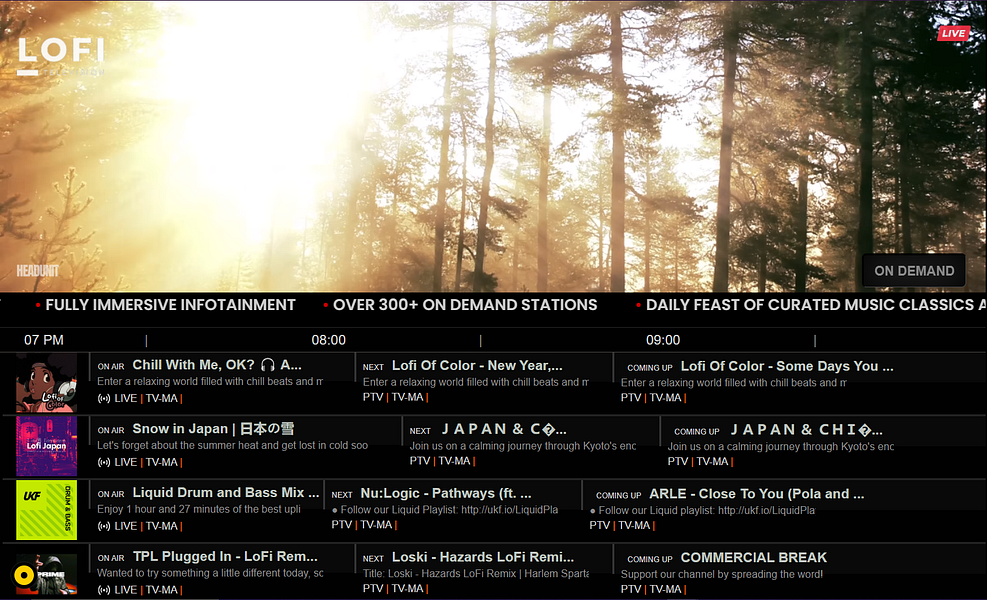Open the next program Nu:Logic - Pathways
The image size is (987, 600).
pyautogui.click(x=450, y=508)
